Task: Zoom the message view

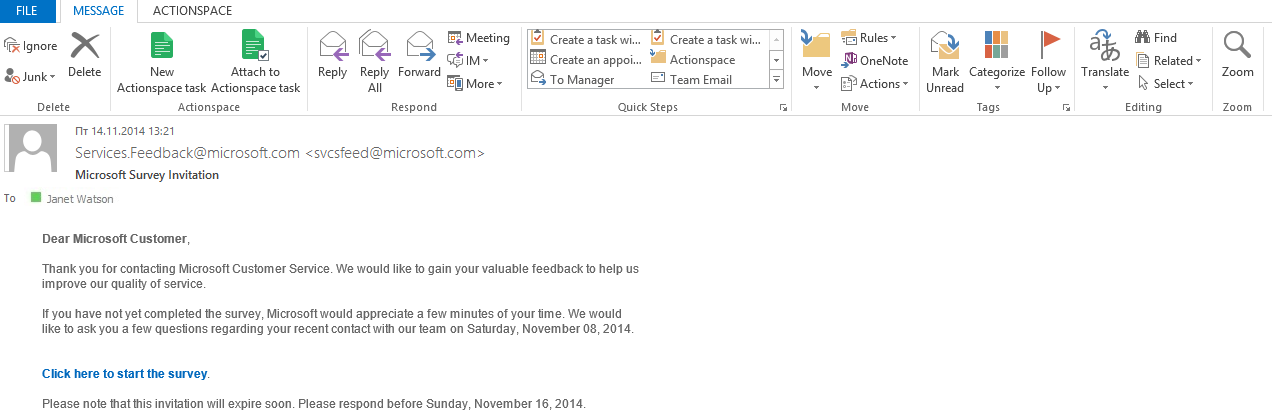Action: point(1237,55)
